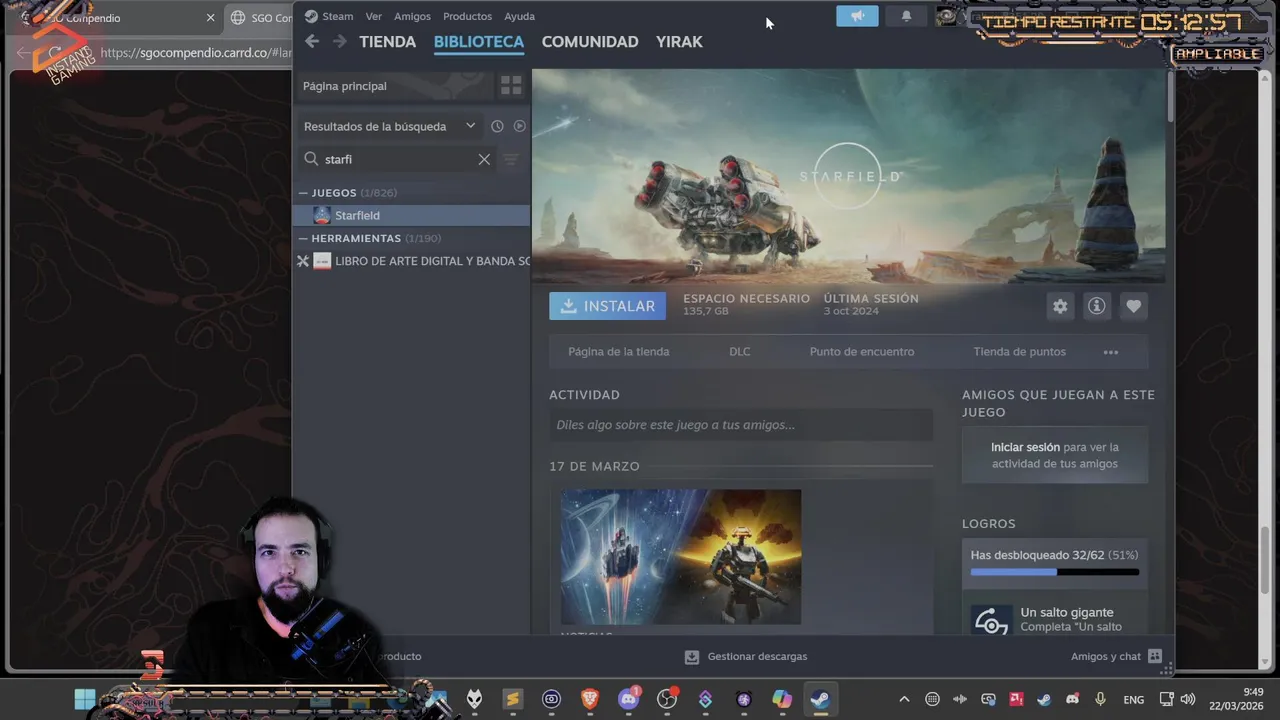The width and height of the screenshot is (1280, 720).
Task: Open volume control in system tray
Action: pos(1188,699)
